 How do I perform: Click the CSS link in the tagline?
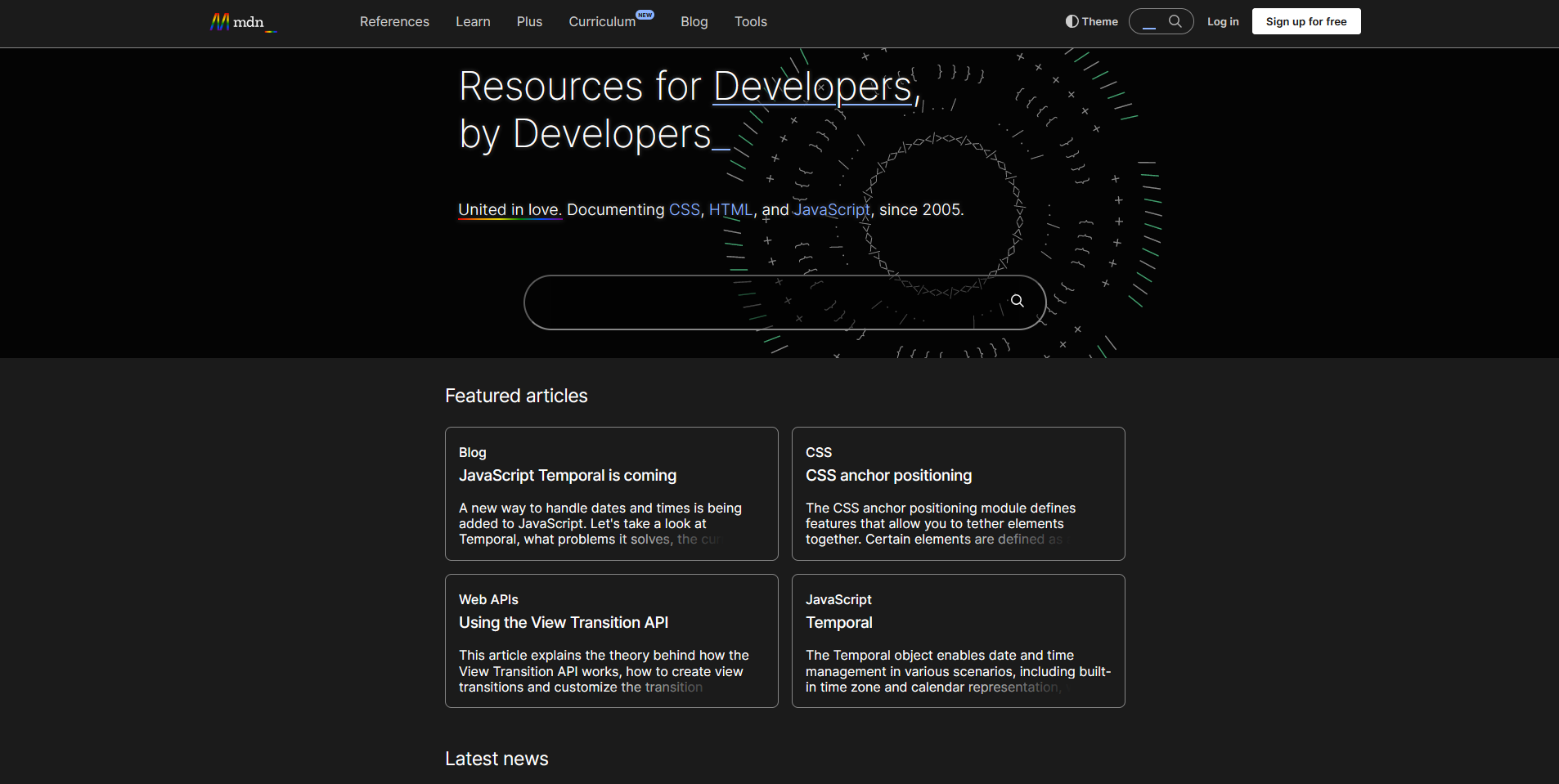[684, 209]
